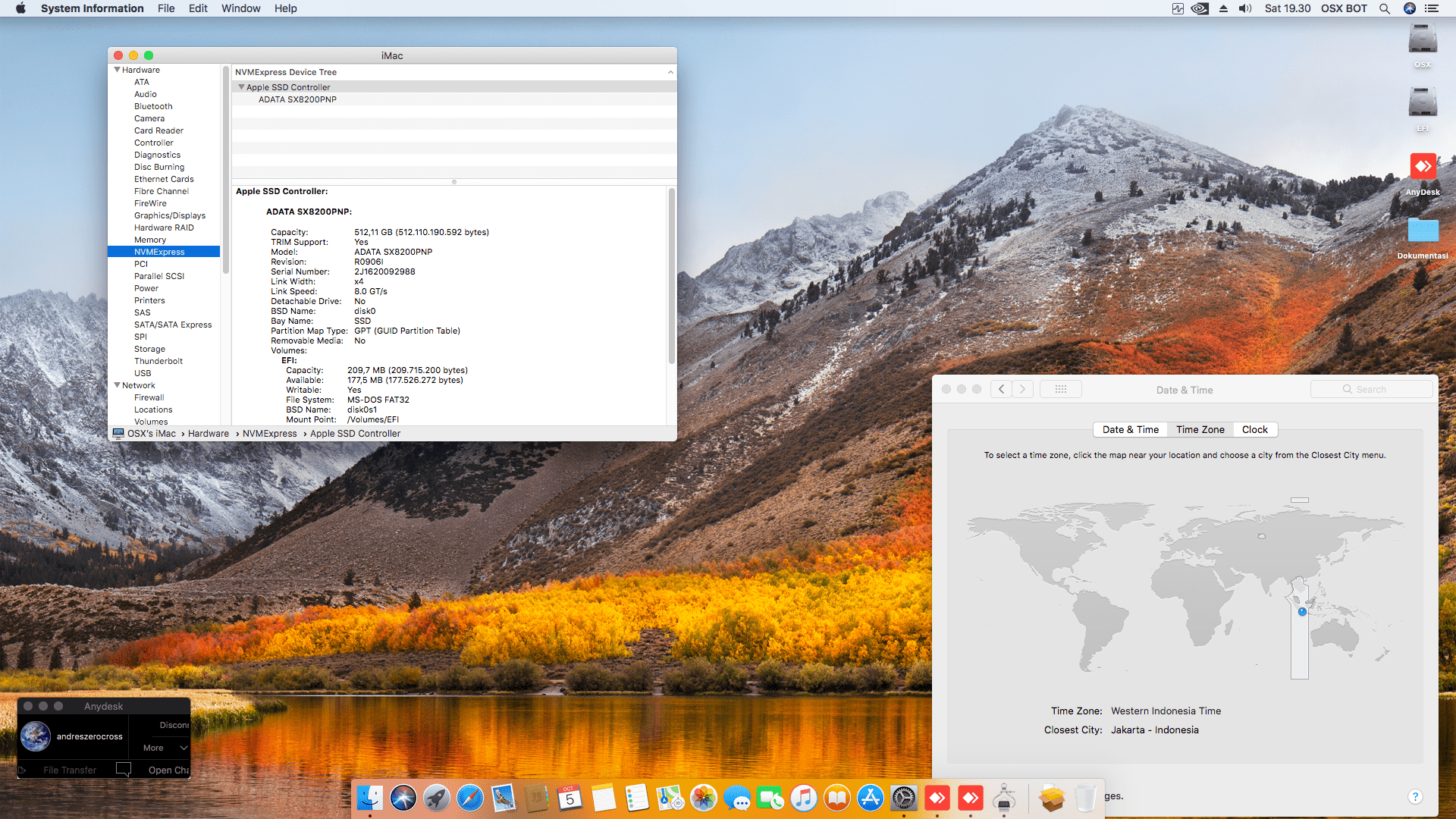
Task: Collapse the Hardware tree section
Action: (x=118, y=70)
